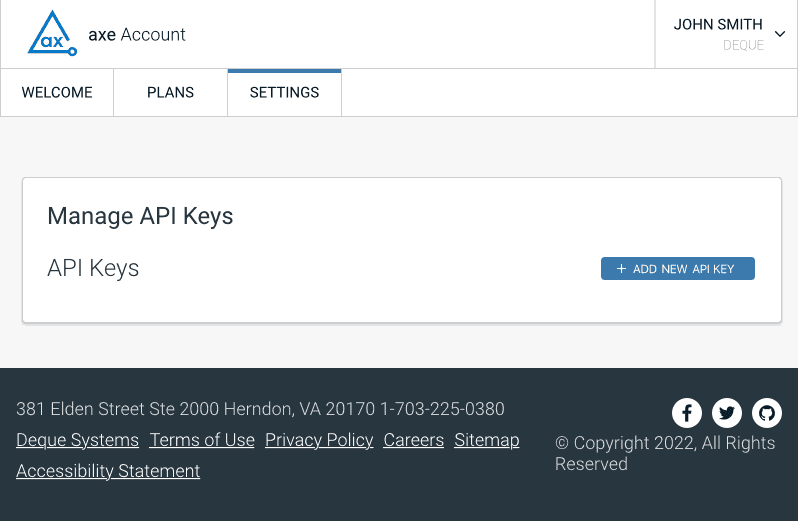Go to the Careers link

point(413,440)
